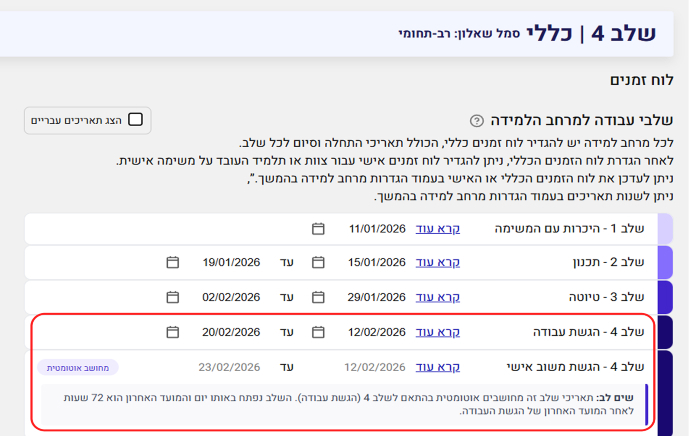
Task: Select the שלב 4 - הגשת עבודה label
Action: pos(589,332)
